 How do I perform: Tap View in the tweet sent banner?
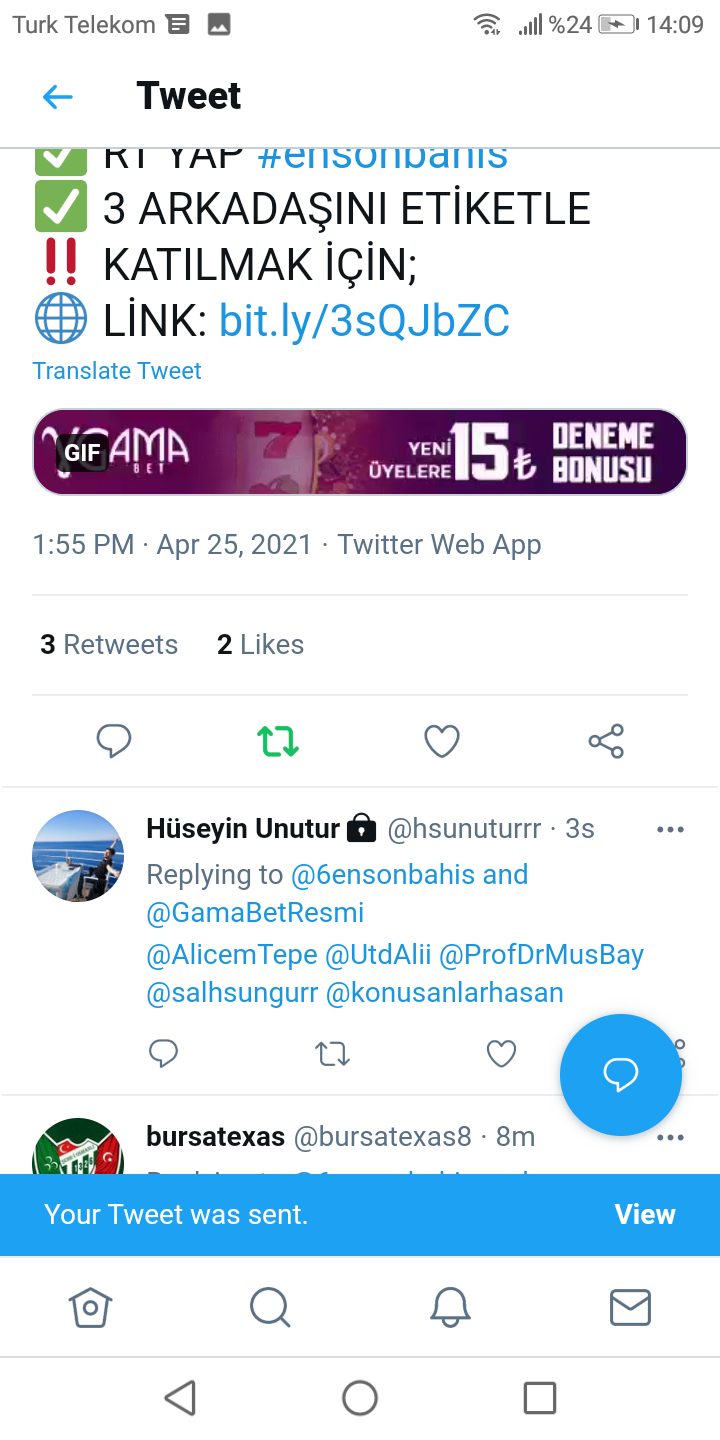point(645,1214)
